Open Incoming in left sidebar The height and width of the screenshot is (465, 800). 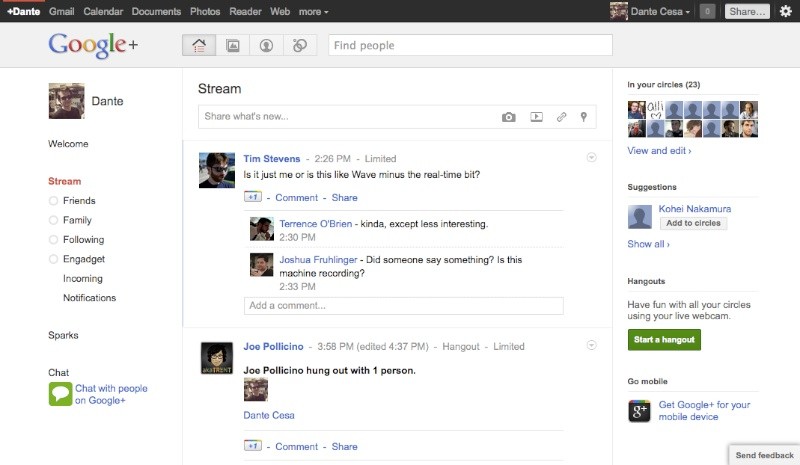point(83,278)
